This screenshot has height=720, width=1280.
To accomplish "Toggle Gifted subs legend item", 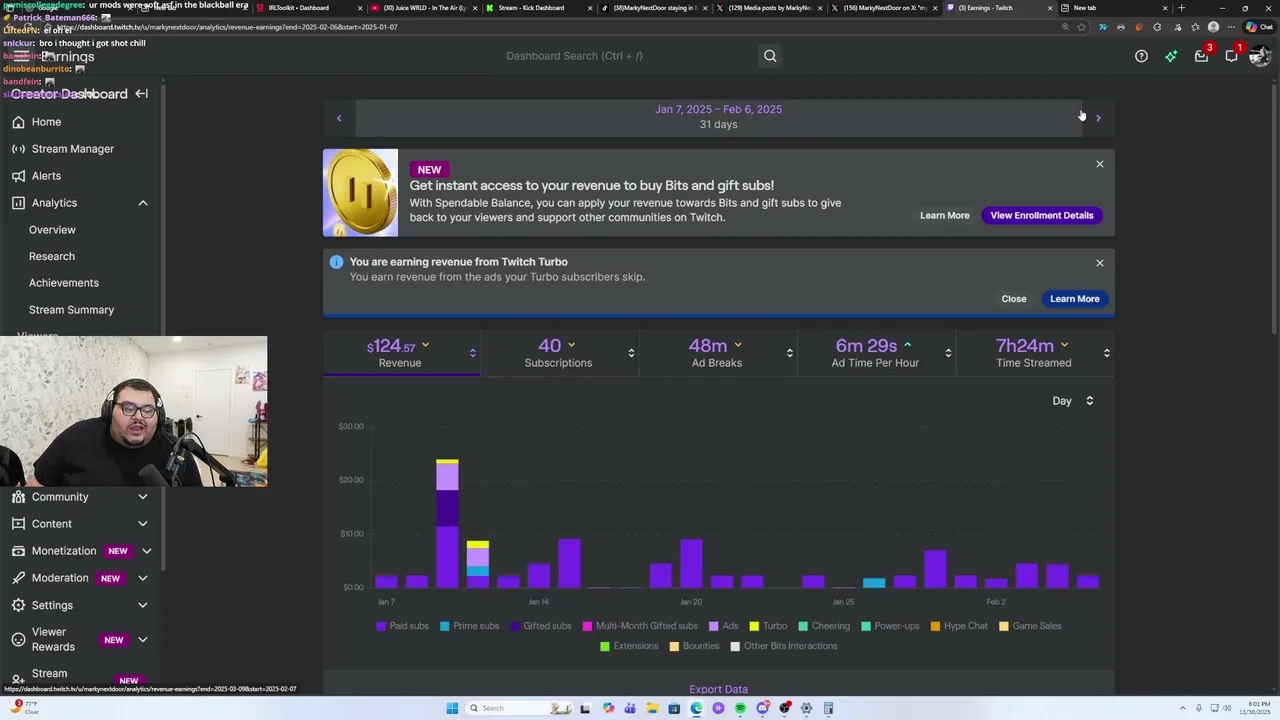I will click(x=541, y=626).
